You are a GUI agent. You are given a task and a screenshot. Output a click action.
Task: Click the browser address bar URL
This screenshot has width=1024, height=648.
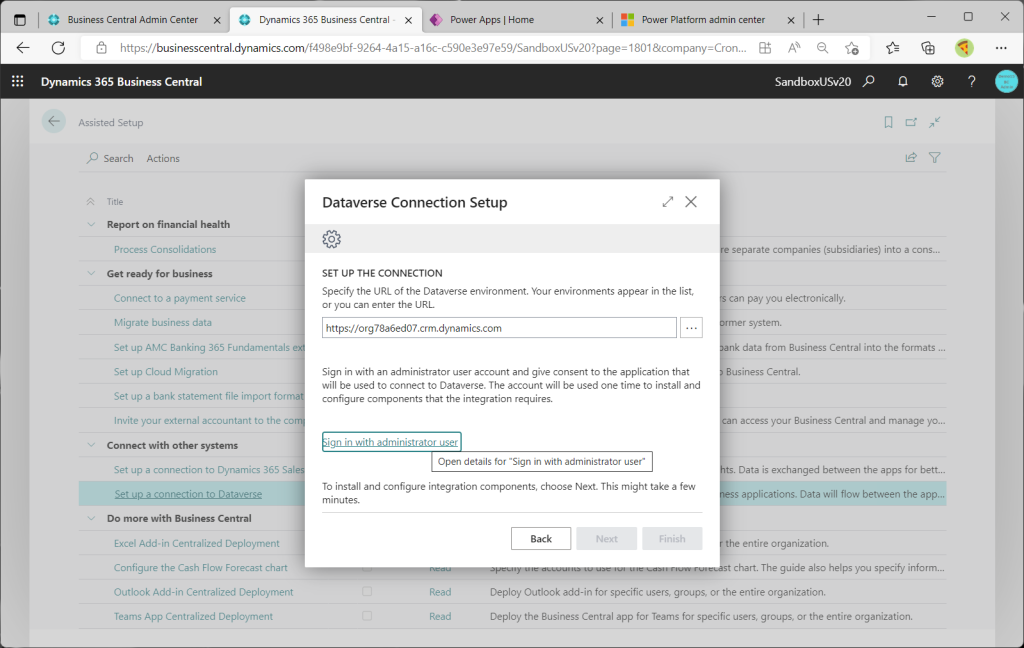point(432,48)
